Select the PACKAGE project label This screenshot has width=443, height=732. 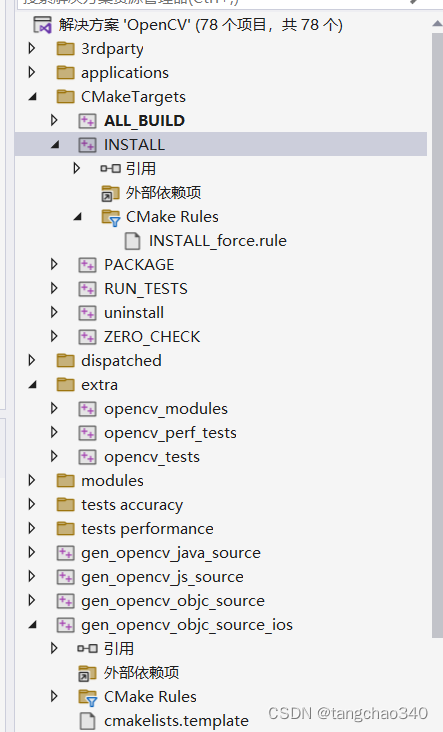click(139, 265)
